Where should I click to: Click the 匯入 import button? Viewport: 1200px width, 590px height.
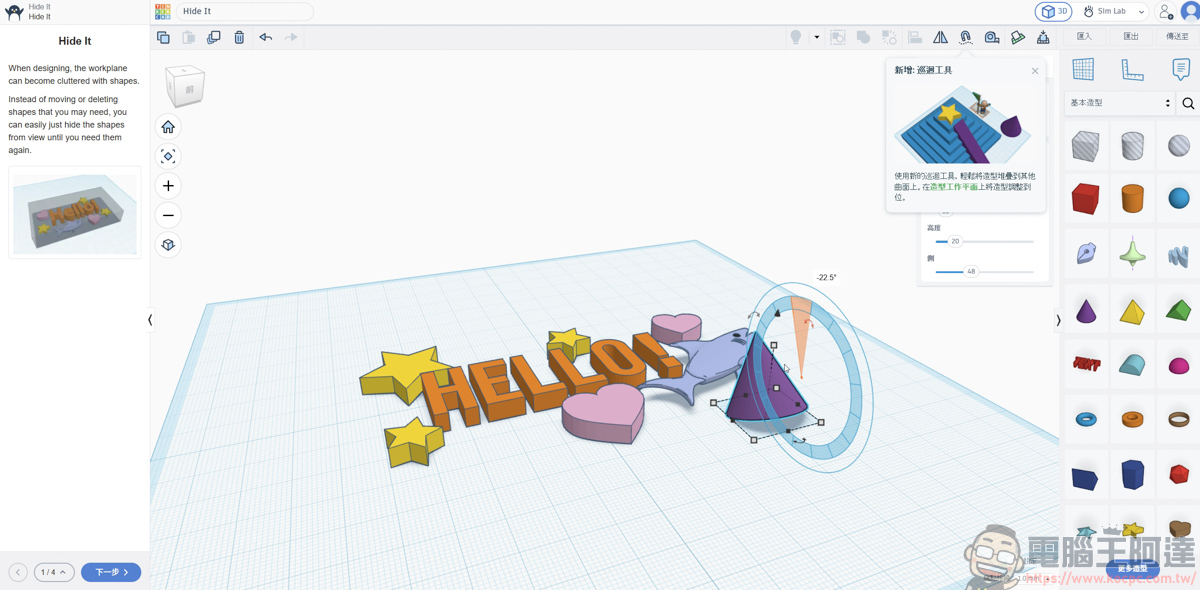click(x=1084, y=37)
